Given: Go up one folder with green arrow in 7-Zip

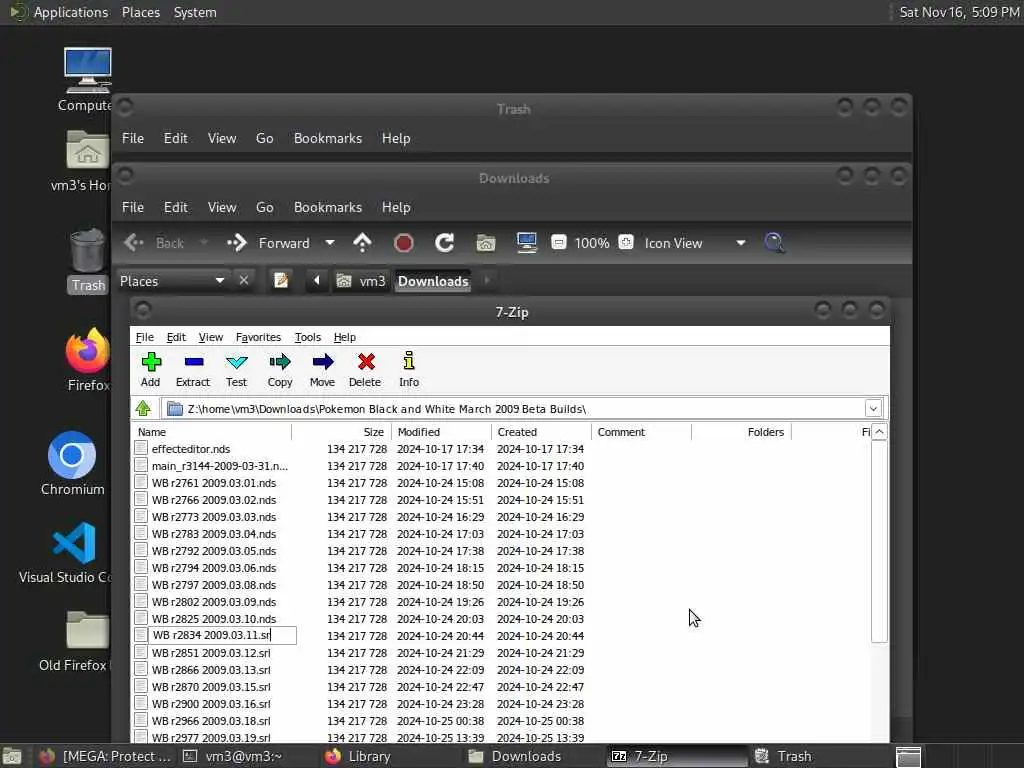Looking at the screenshot, I should click(144, 409).
